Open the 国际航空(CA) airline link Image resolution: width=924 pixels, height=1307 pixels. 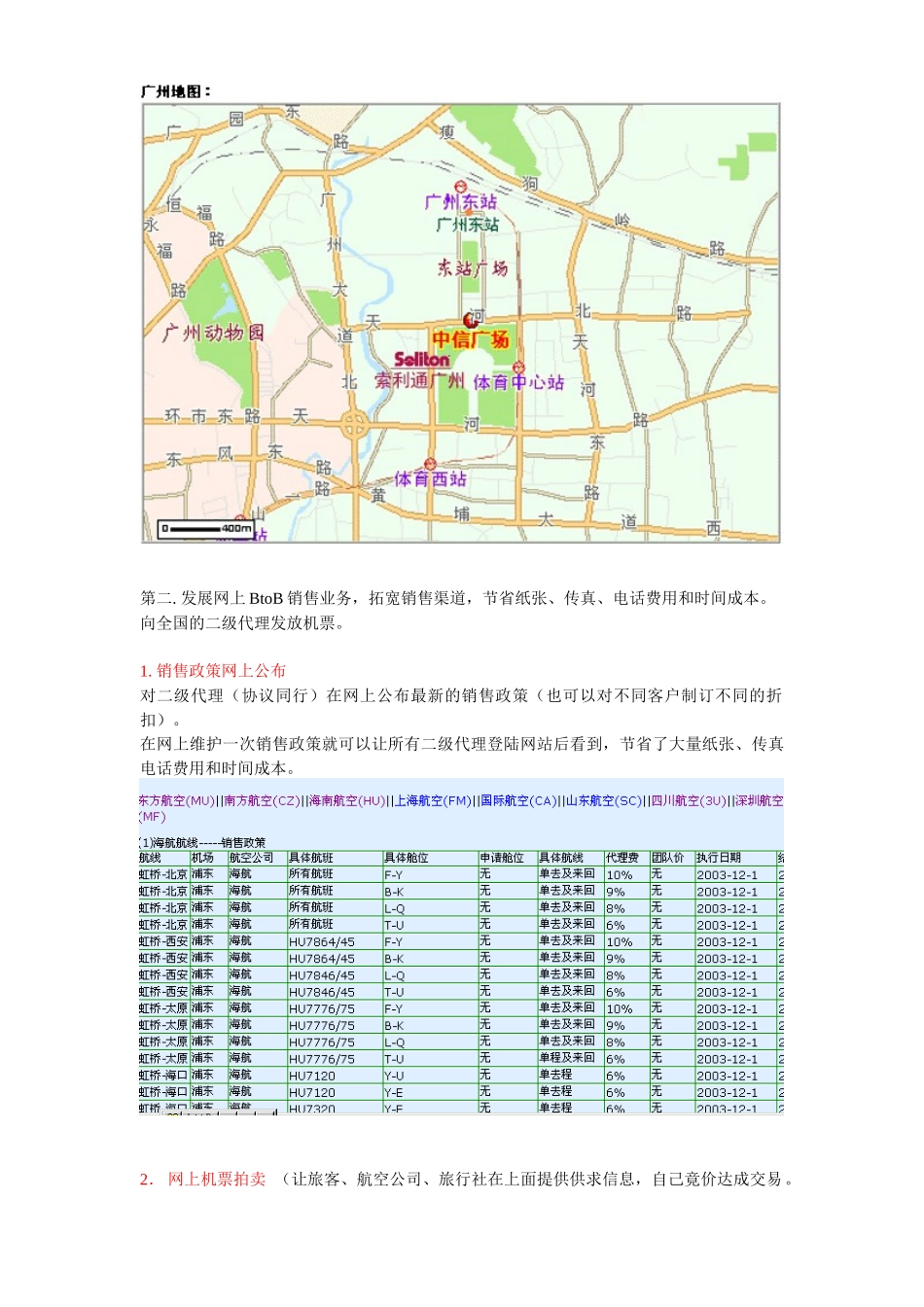(x=518, y=801)
